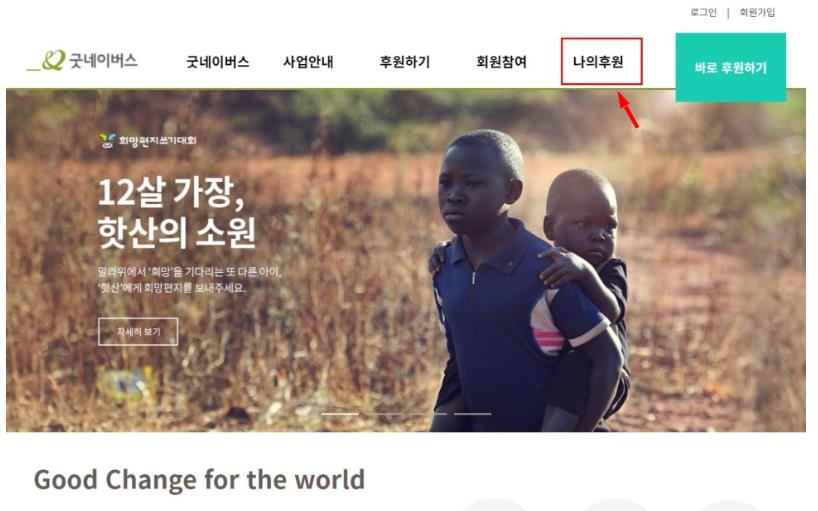Click the 자세히 보기 button
This screenshot has width=818, height=511.
[138, 332]
